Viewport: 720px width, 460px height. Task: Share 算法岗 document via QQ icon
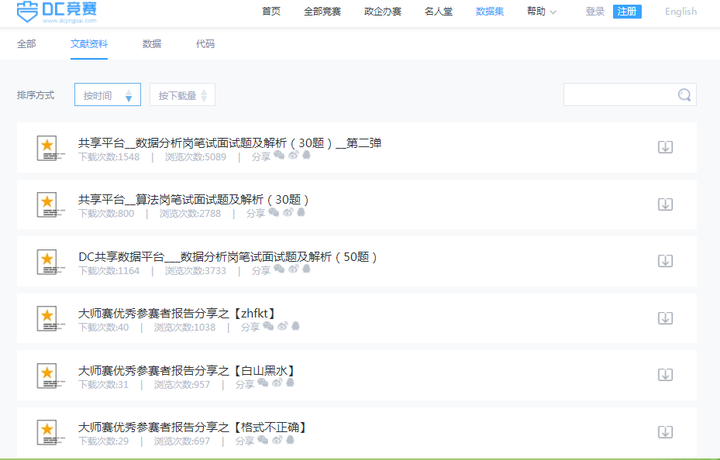coord(301,212)
